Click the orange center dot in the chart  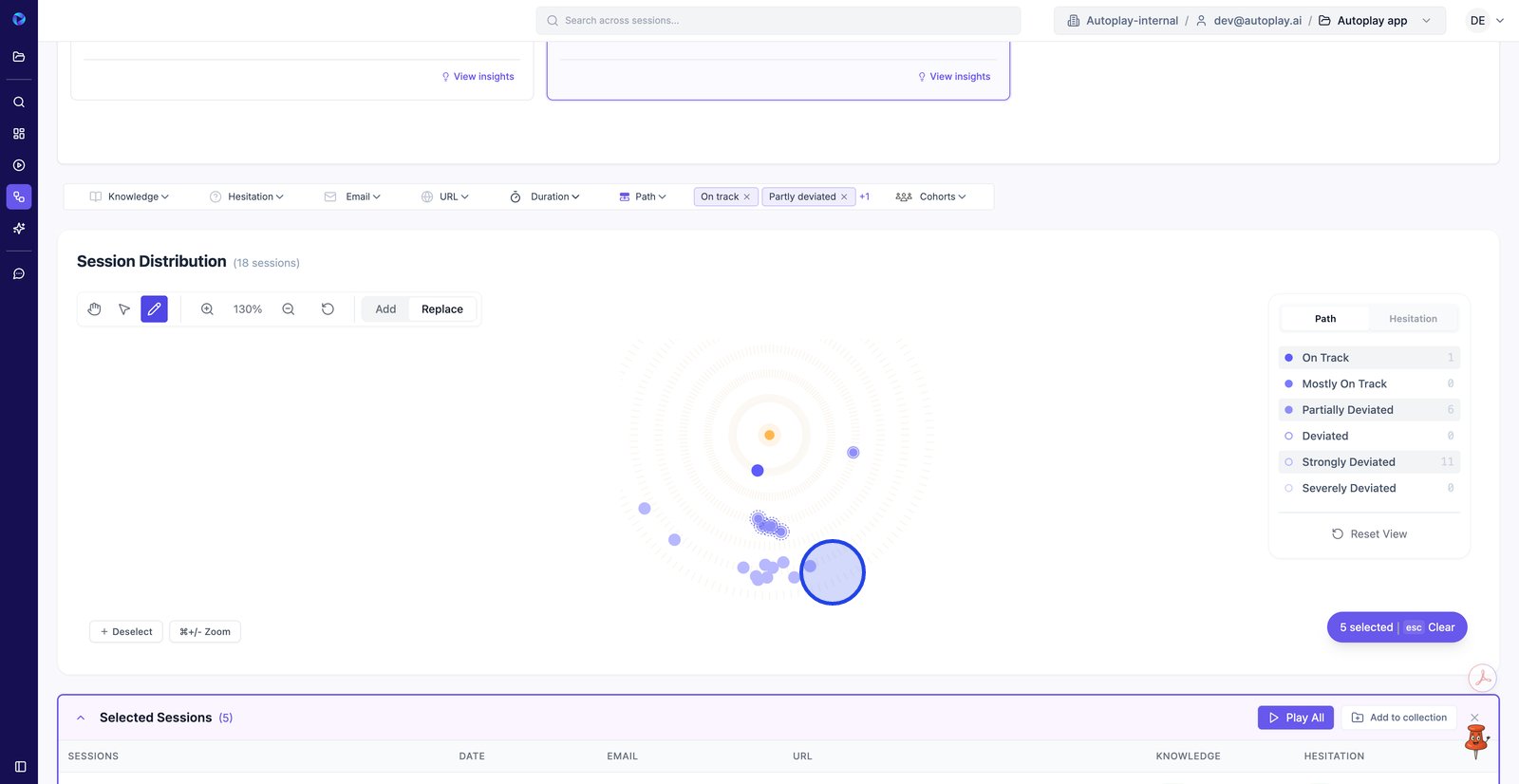click(x=770, y=436)
